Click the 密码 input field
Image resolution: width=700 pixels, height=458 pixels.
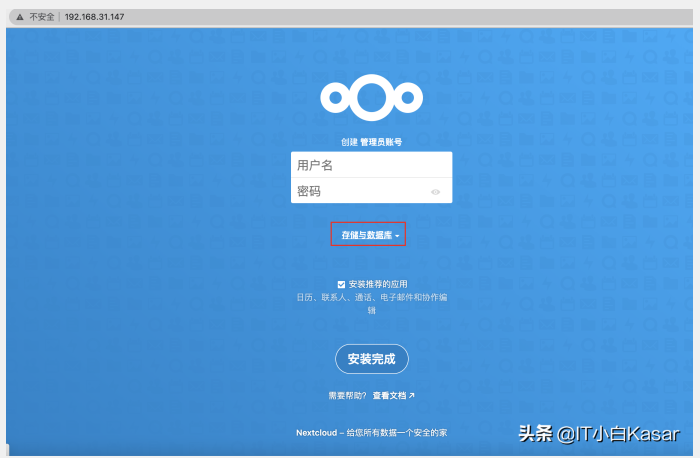(371, 191)
